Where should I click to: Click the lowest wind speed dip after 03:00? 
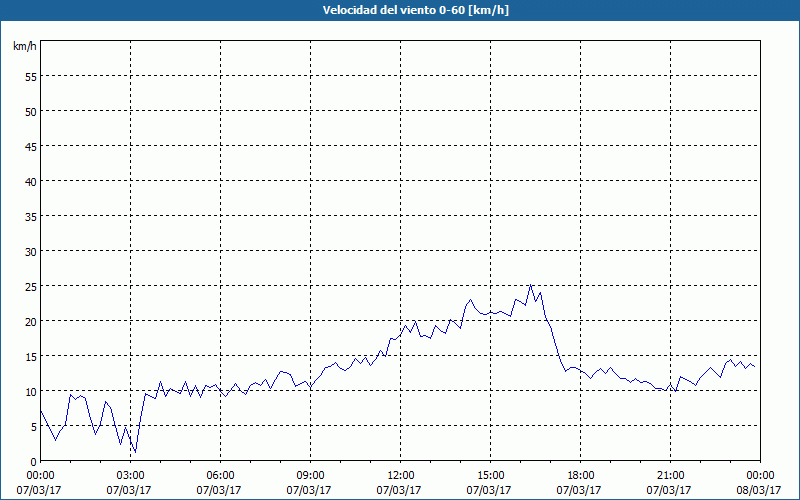135,452
